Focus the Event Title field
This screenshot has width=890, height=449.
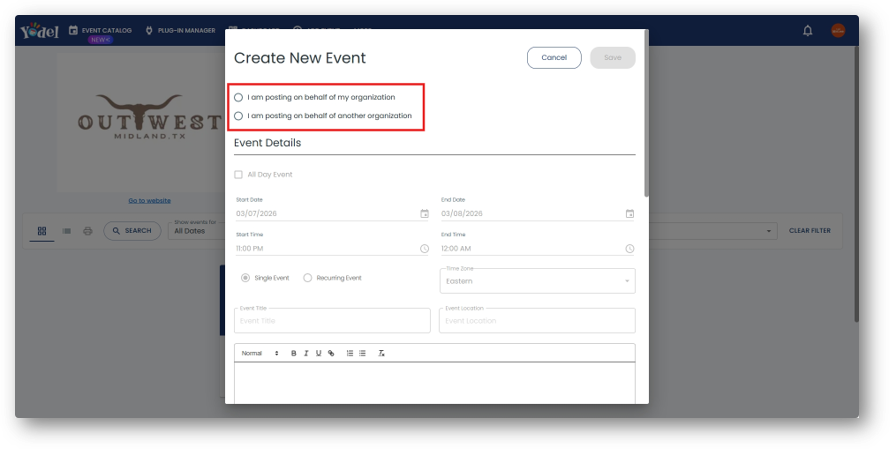click(332, 321)
